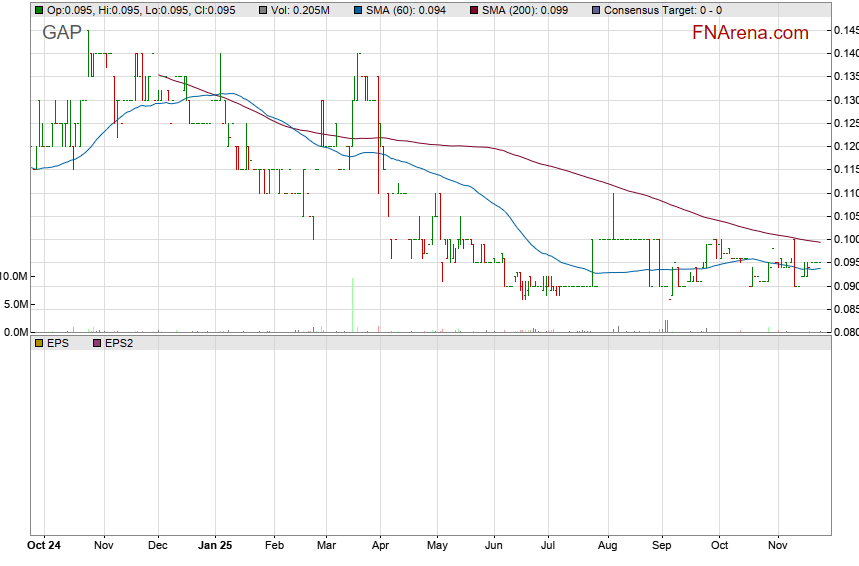Image resolution: width=859 pixels, height=566 pixels.
Task: Click the Oct 24 label on the time axis
Action: [45, 547]
